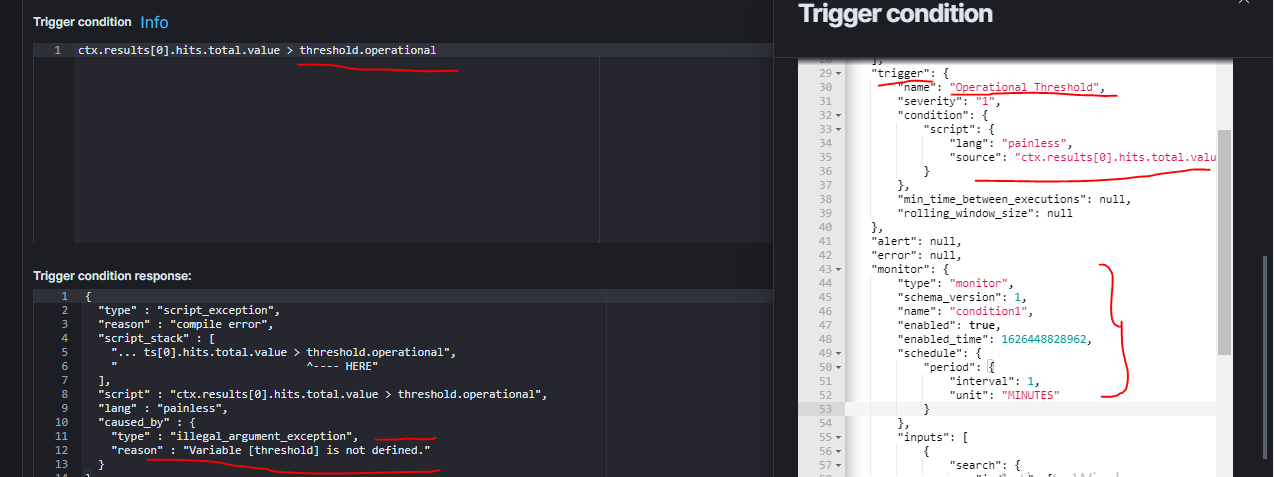The height and width of the screenshot is (477, 1274).
Task: Collapse the "trigger" block at line 29
Action: click(838, 73)
